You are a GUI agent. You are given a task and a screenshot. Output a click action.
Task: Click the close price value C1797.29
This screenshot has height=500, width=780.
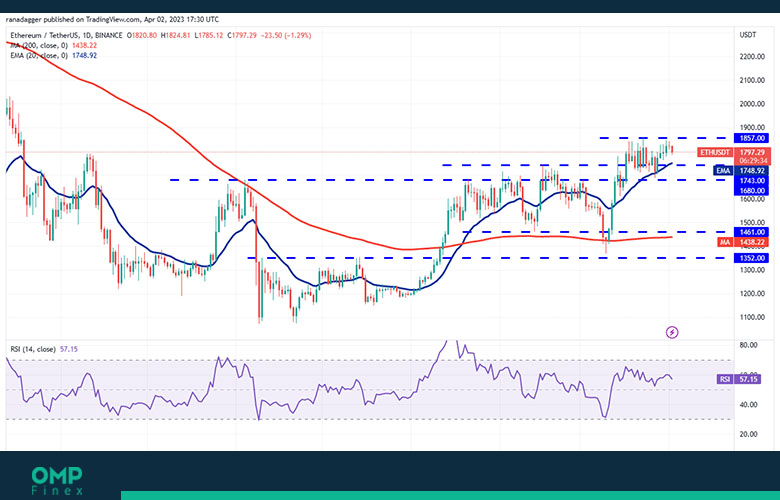point(242,35)
